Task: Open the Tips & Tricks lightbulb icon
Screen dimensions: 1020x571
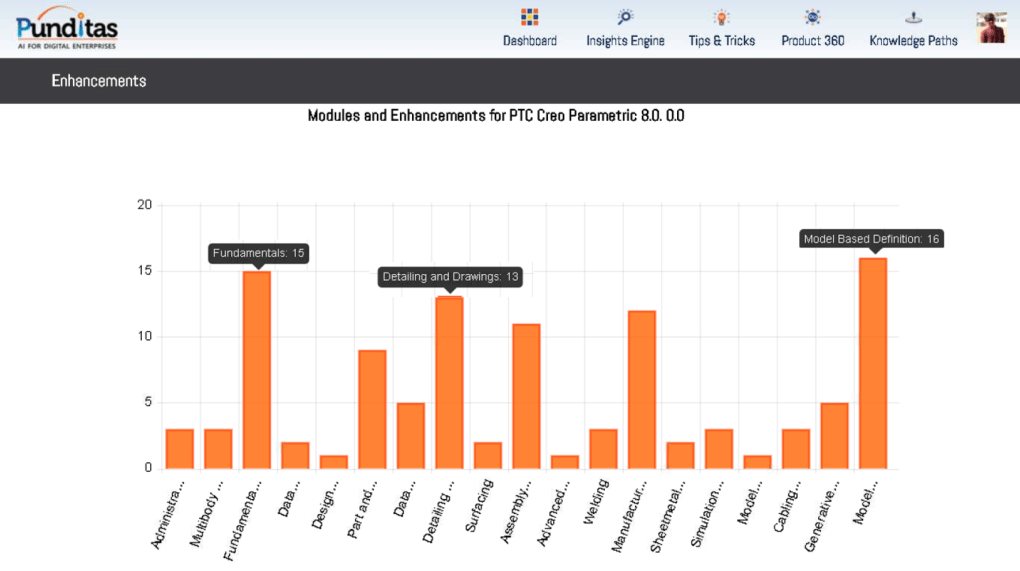Action: point(721,17)
